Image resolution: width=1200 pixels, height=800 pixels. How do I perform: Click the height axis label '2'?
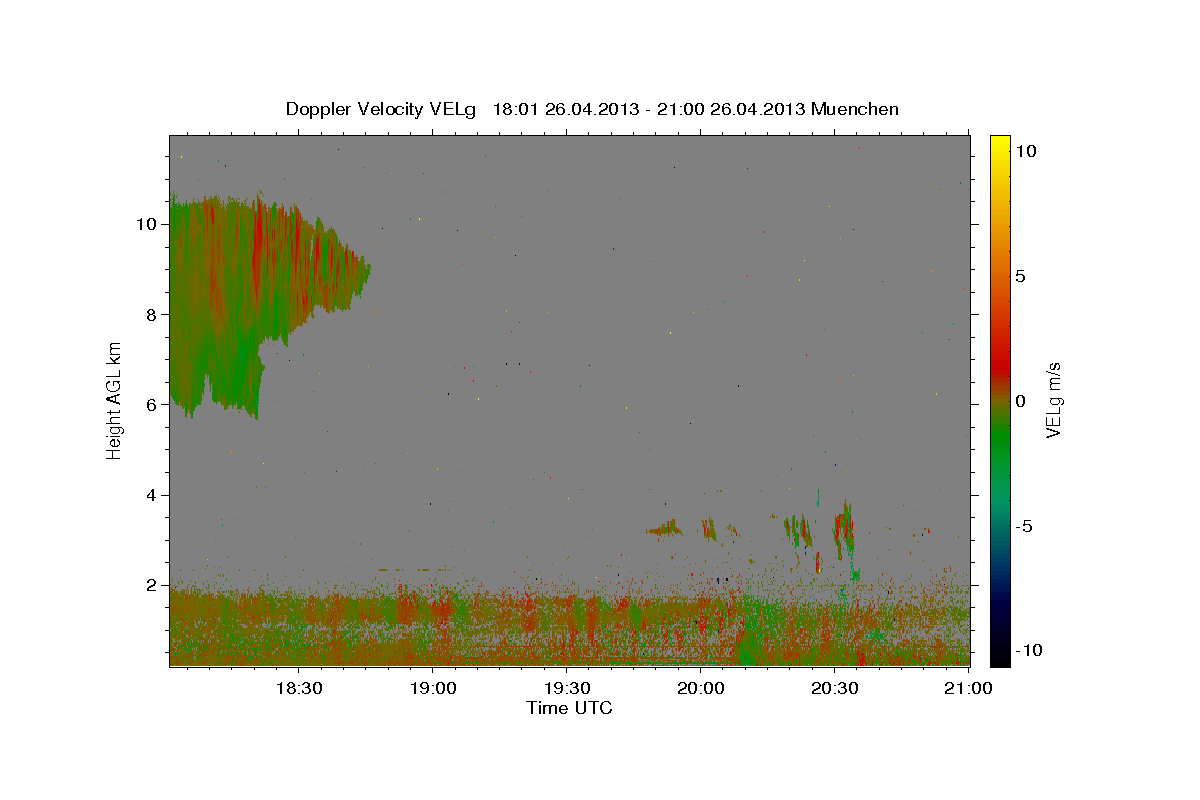[x=151, y=585]
